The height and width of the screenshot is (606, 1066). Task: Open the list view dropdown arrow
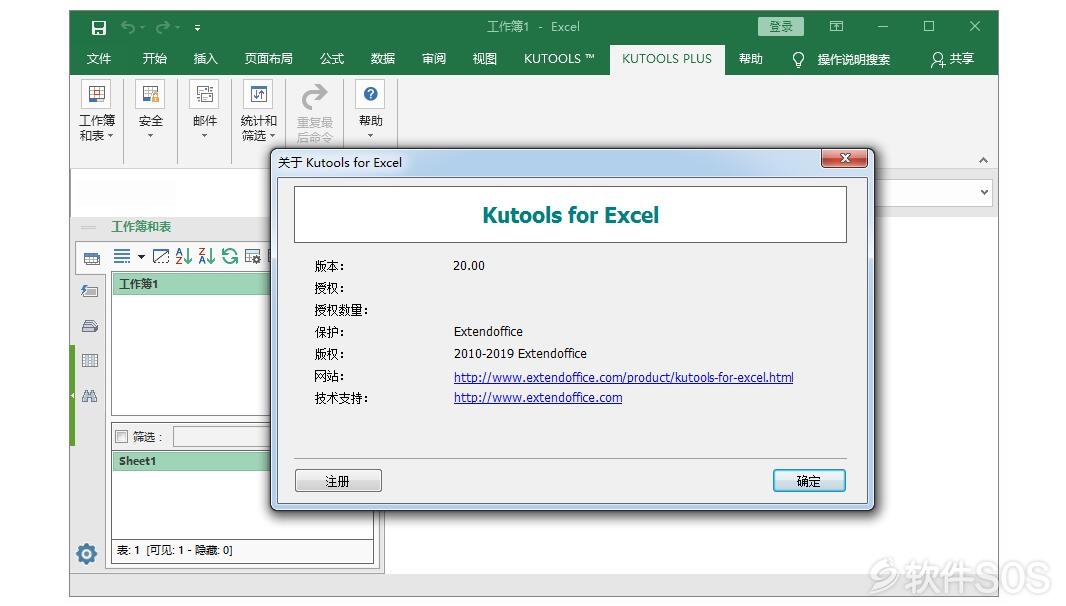141,257
